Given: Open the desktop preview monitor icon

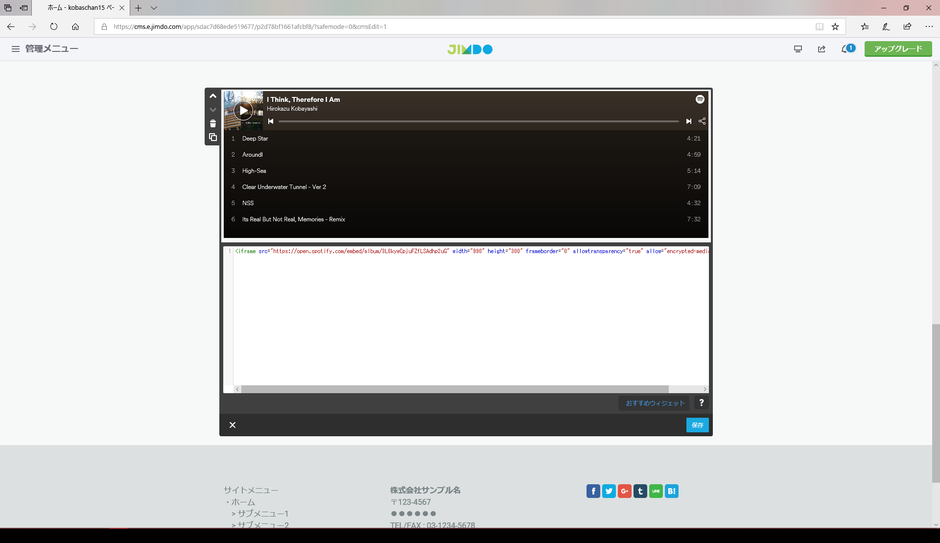Looking at the screenshot, I should click(798, 49).
